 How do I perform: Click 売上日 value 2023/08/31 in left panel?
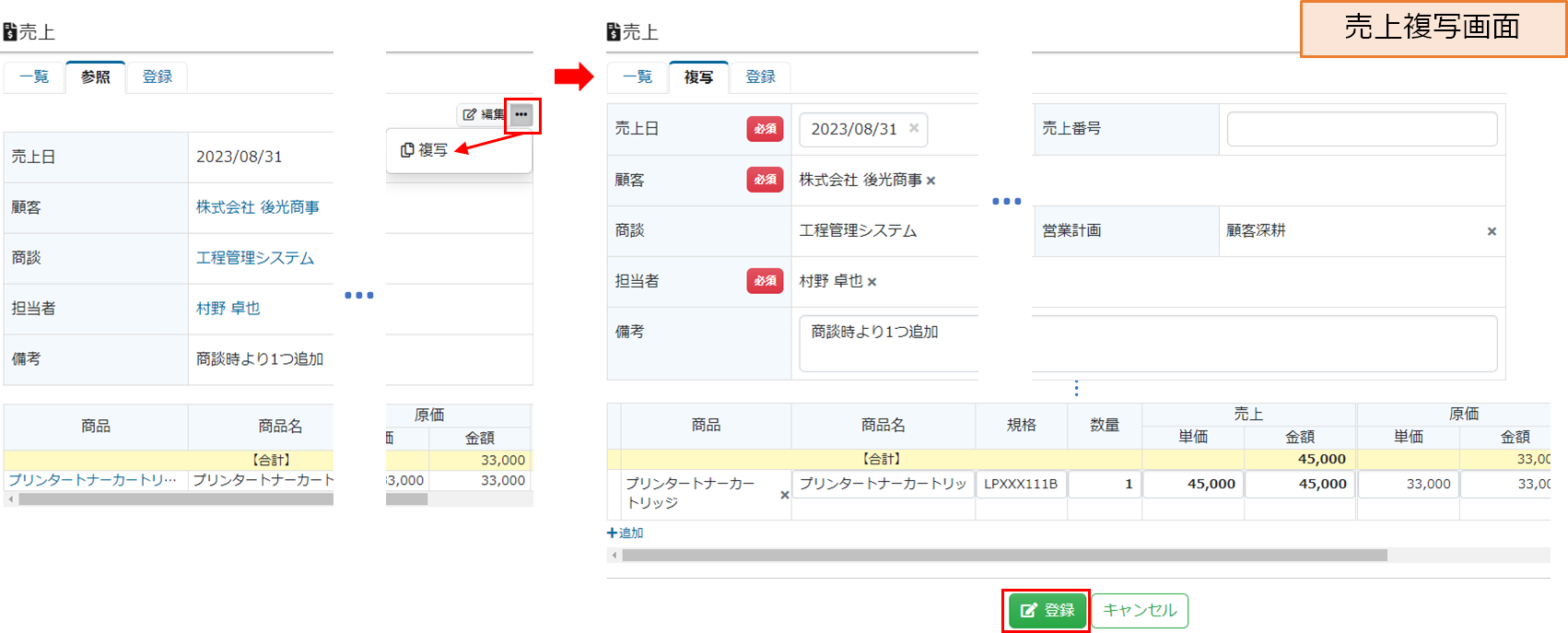point(240,157)
